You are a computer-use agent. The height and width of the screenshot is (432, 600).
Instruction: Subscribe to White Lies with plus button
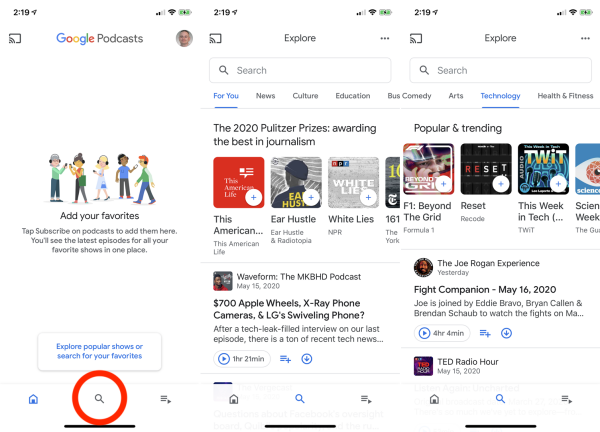coord(368,197)
